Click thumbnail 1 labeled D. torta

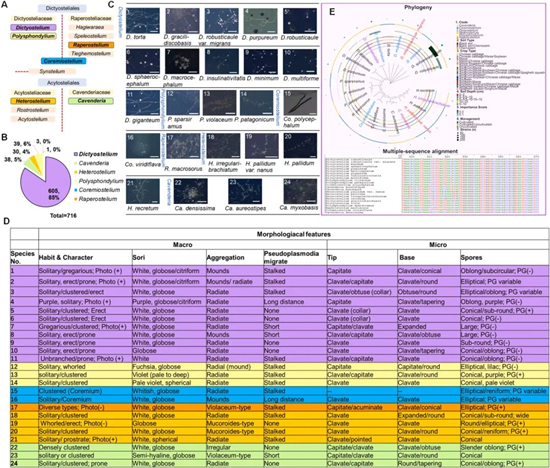point(143,21)
